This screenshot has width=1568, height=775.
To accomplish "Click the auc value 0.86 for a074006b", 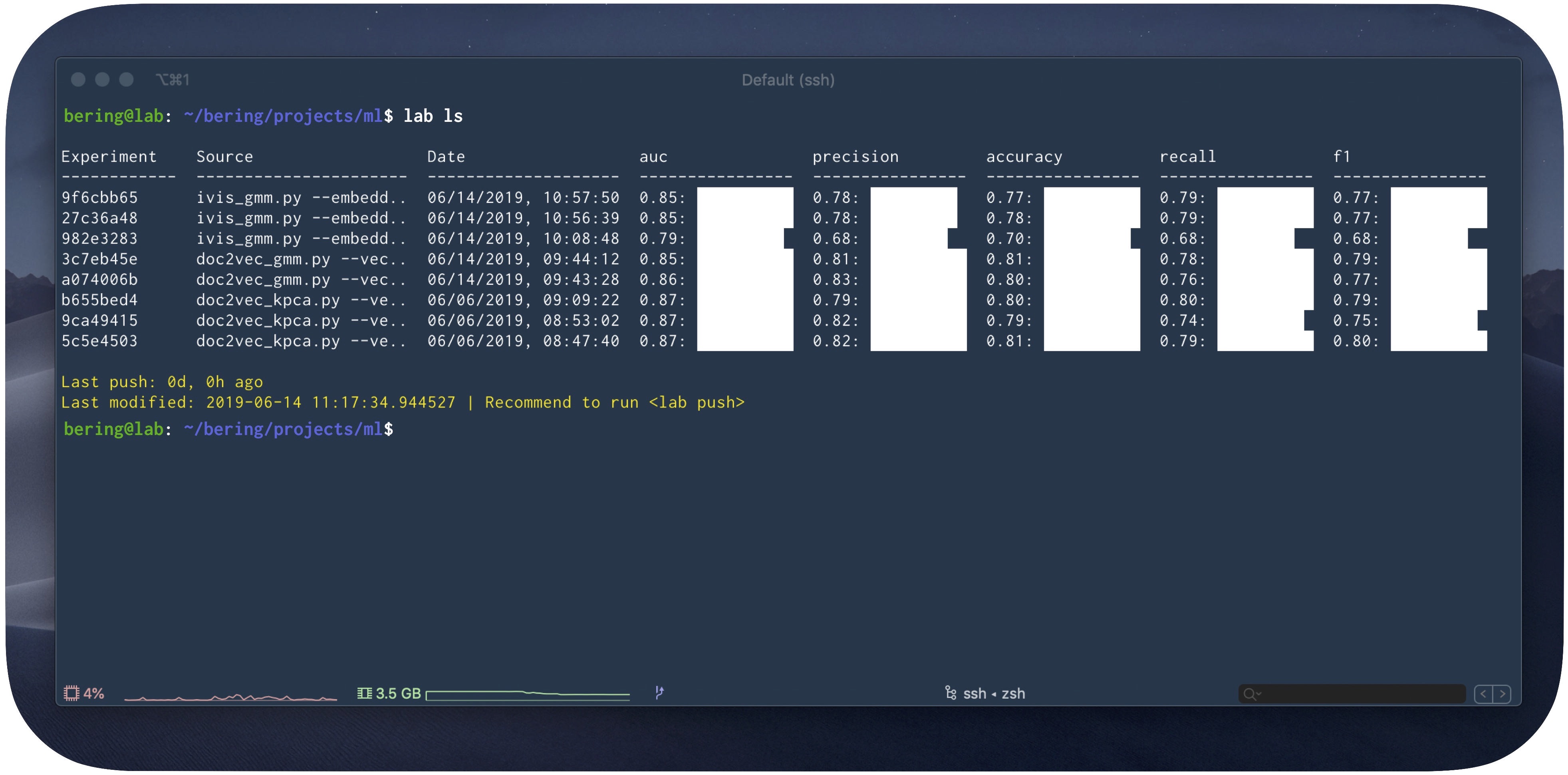I will [662, 279].
